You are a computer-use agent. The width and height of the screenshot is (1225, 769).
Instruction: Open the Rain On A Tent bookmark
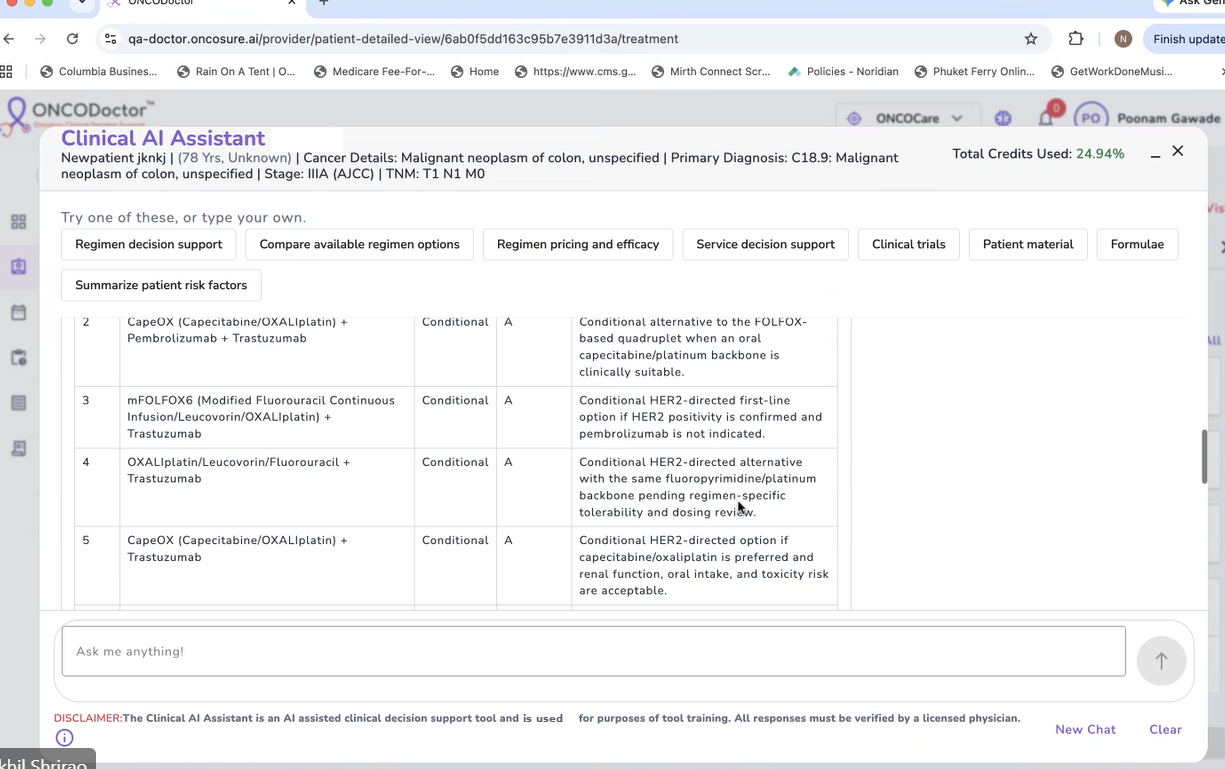point(236,71)
